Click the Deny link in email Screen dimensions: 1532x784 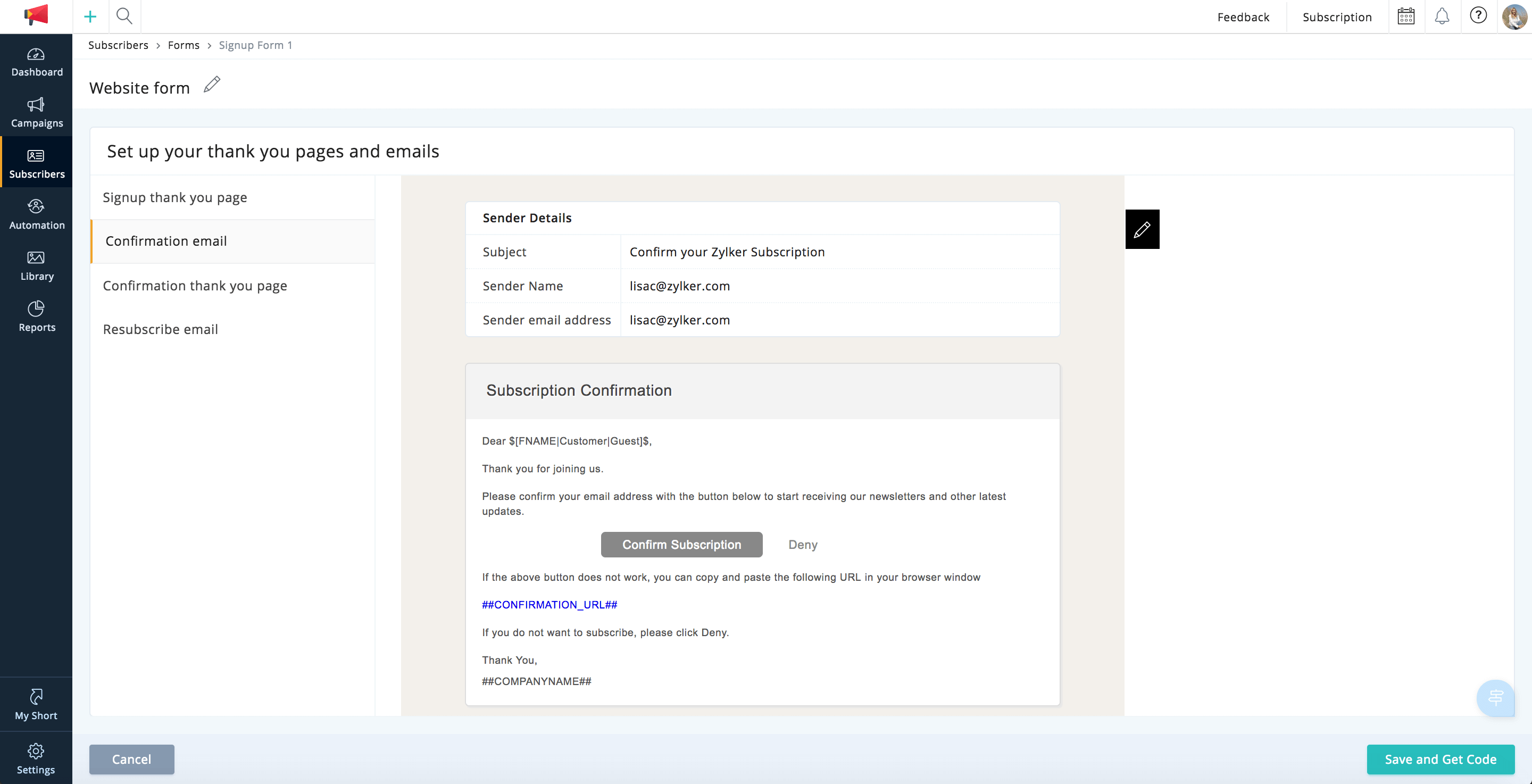[x=803, y=545]
